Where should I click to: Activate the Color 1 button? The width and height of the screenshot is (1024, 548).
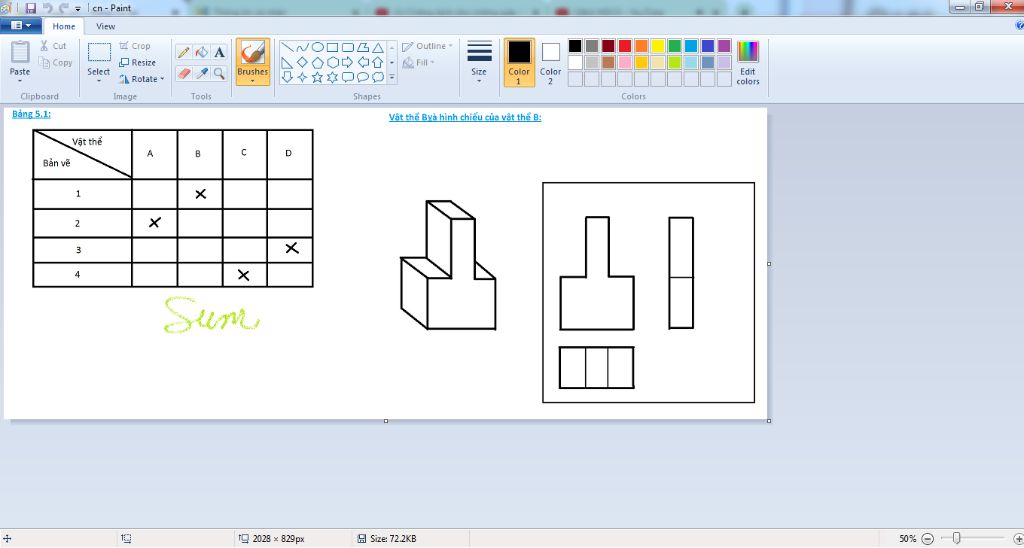coord(519,62)
